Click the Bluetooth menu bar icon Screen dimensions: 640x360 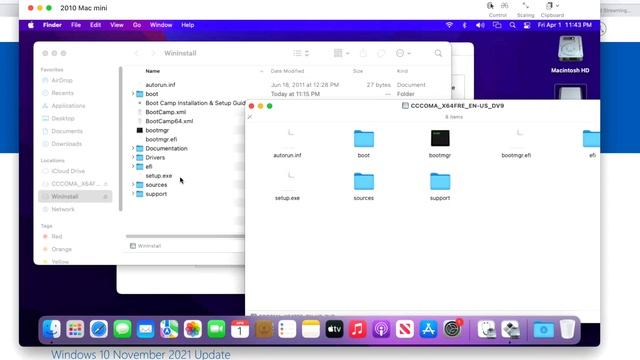[x=464, y=25]
